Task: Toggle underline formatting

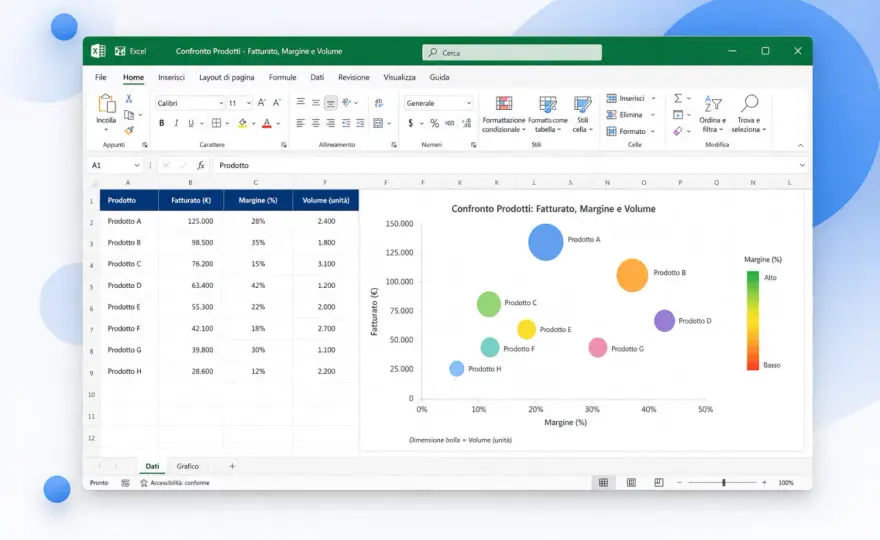Action: (191, 123)
